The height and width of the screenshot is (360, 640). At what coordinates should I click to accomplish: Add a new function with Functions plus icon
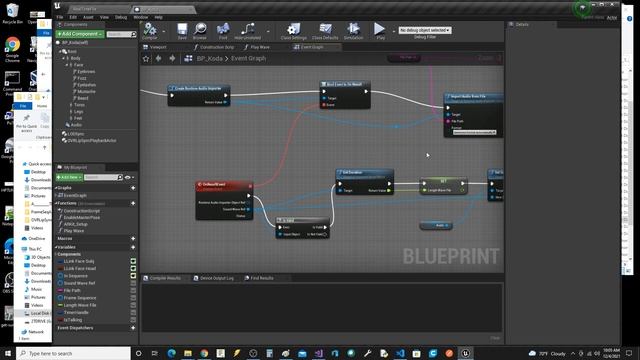(133, 203)
